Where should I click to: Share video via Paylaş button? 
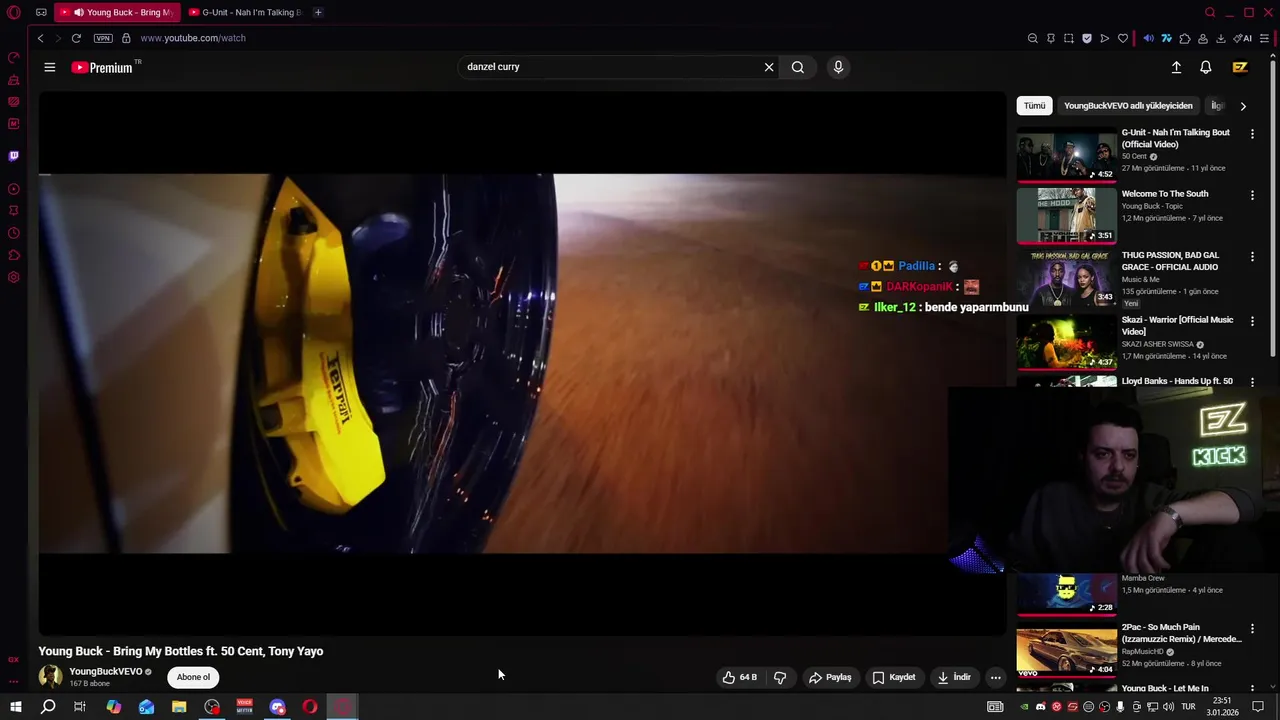[830, 677]
